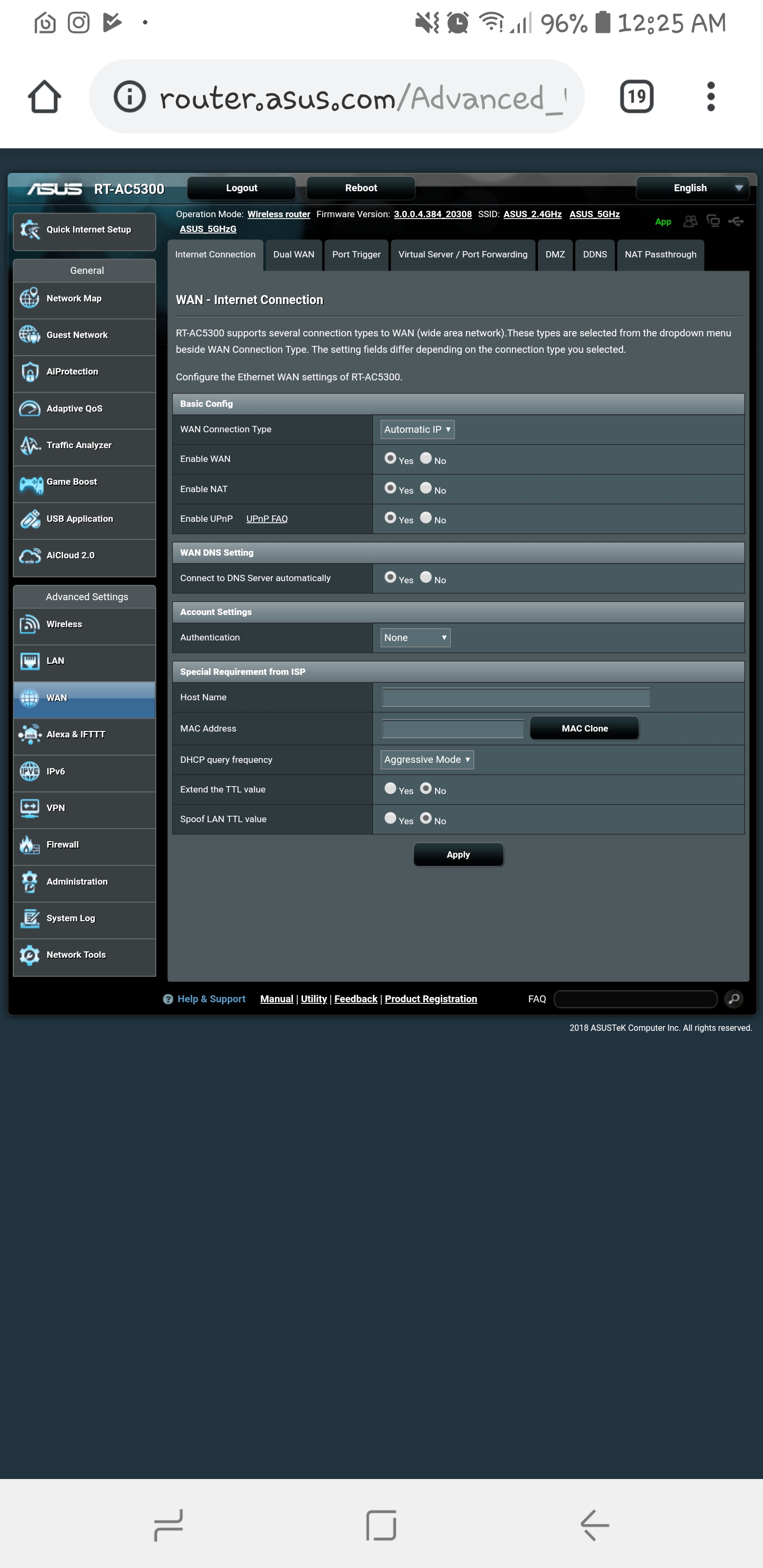Open the Feedback link
763x1568 pixels.
coord(356,999)
